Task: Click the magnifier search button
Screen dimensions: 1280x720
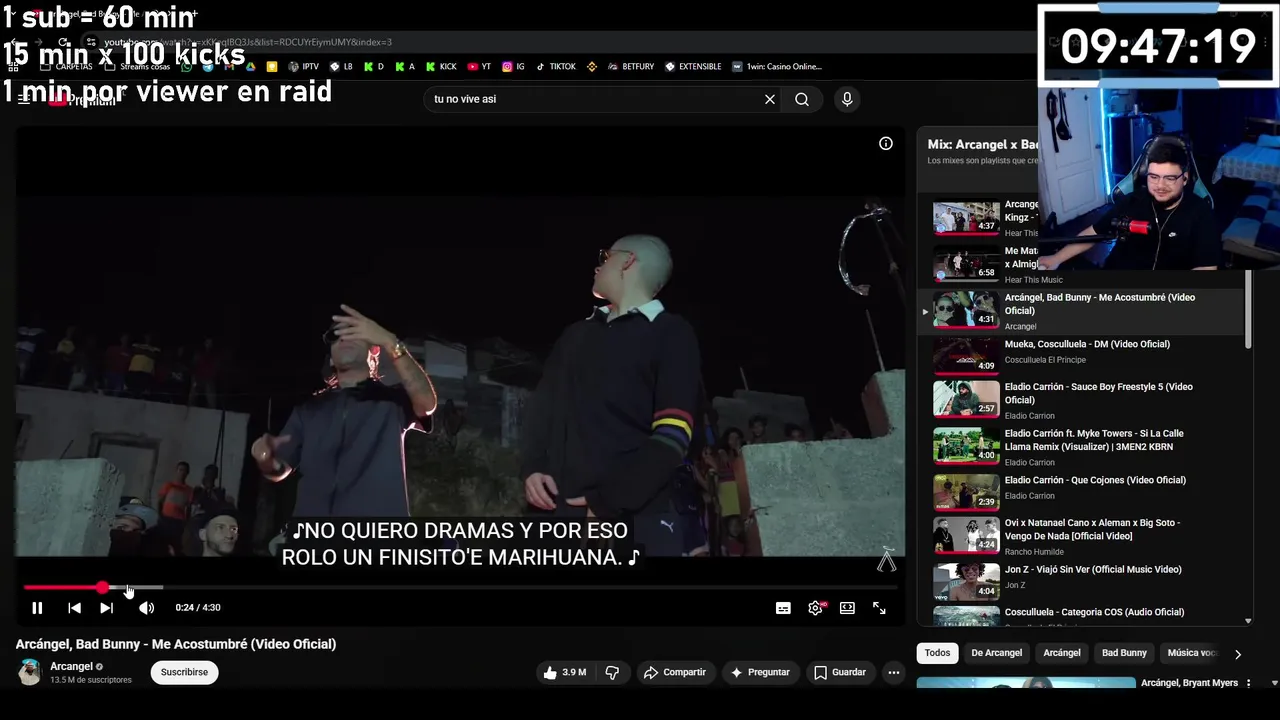Action: pyautogui.click(x=802, y=99)
